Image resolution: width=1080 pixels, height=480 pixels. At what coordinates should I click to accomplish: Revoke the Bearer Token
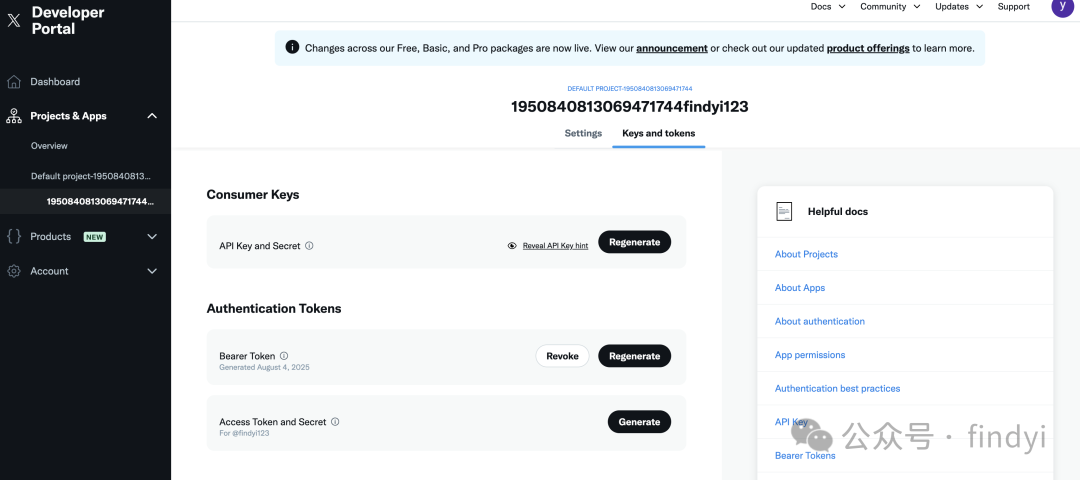562,356
